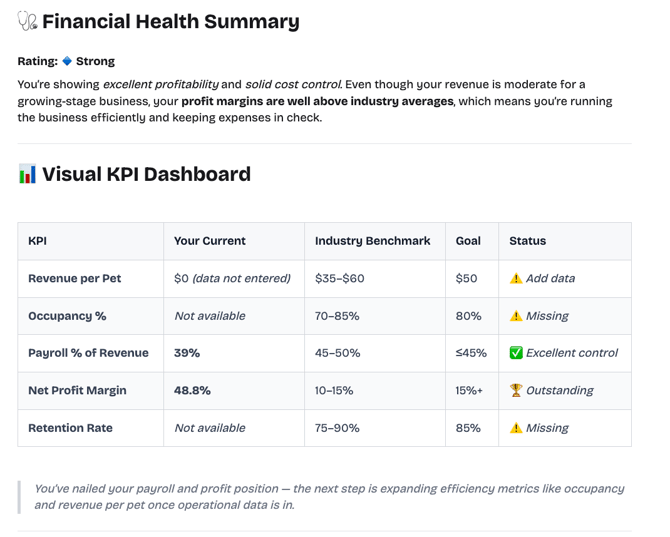Click the italic quote about payroll and profit position

coord(328,496)
